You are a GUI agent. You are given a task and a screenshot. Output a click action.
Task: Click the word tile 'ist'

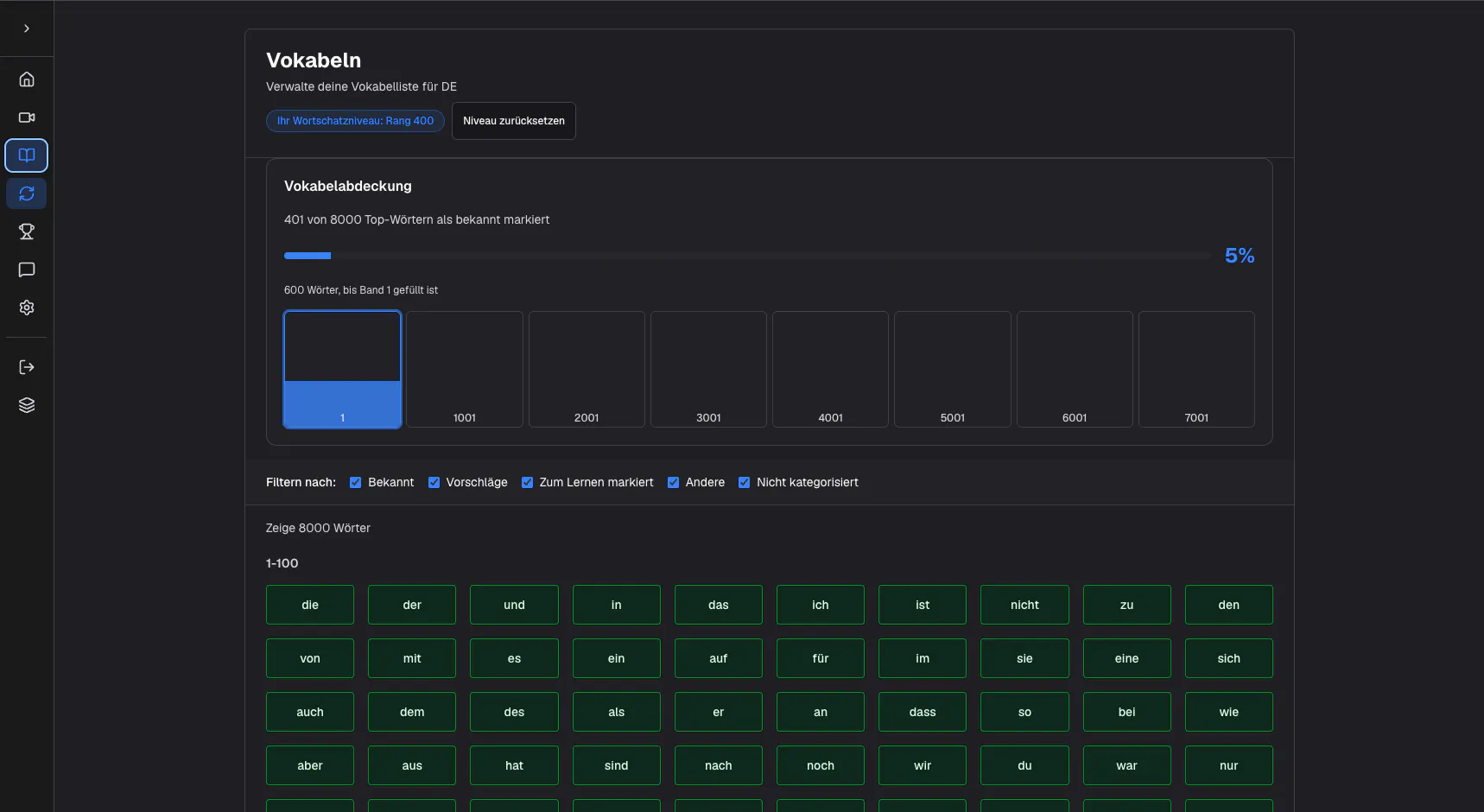(x=923, y=605)
